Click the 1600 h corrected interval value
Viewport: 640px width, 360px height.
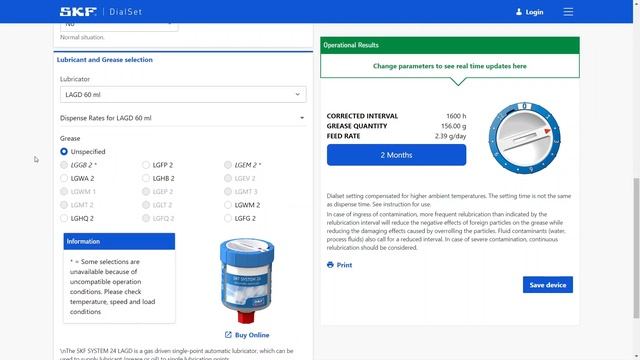[456, 116]
